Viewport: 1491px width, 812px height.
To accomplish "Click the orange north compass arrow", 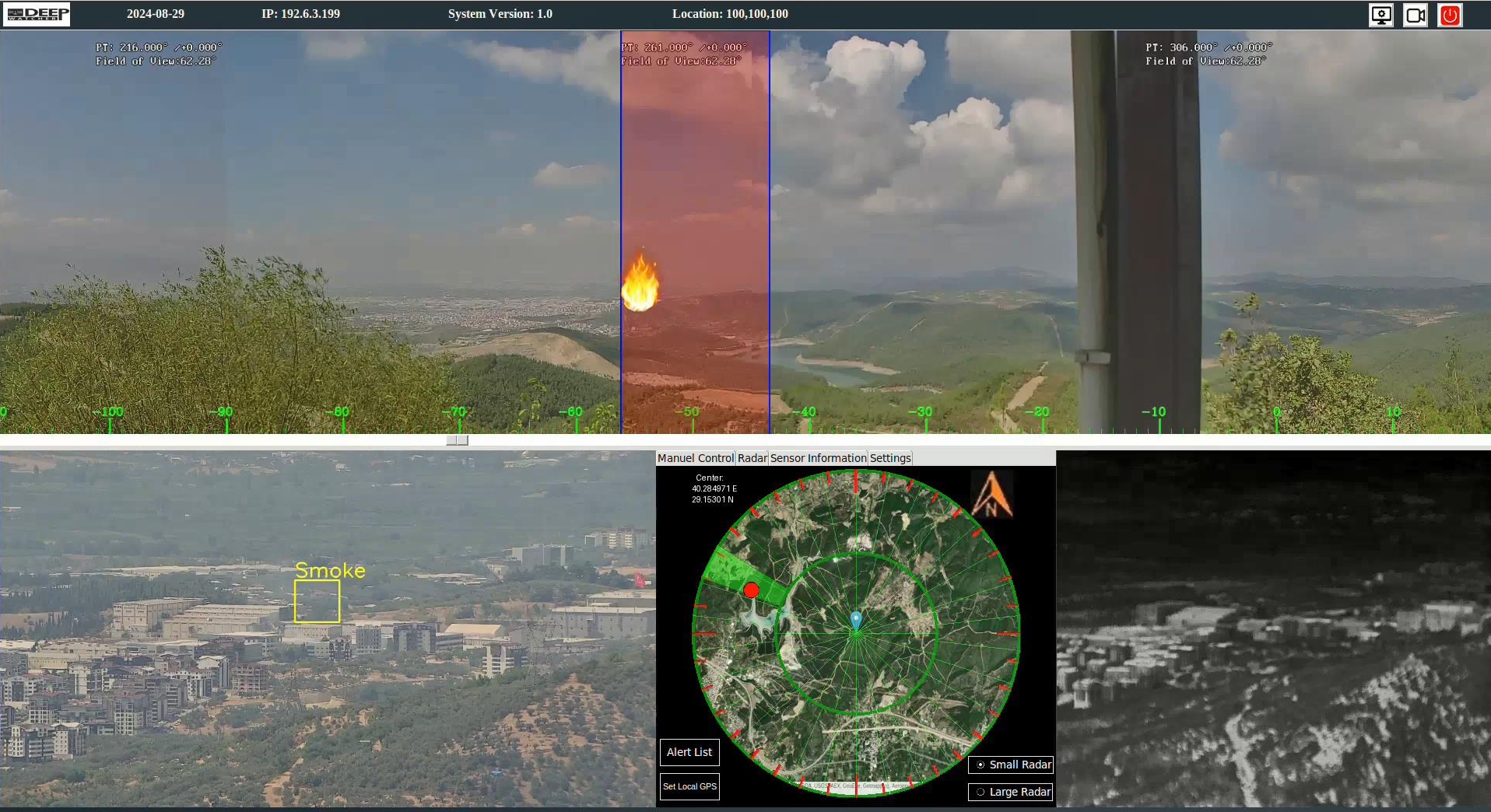I will pos(991,495).
